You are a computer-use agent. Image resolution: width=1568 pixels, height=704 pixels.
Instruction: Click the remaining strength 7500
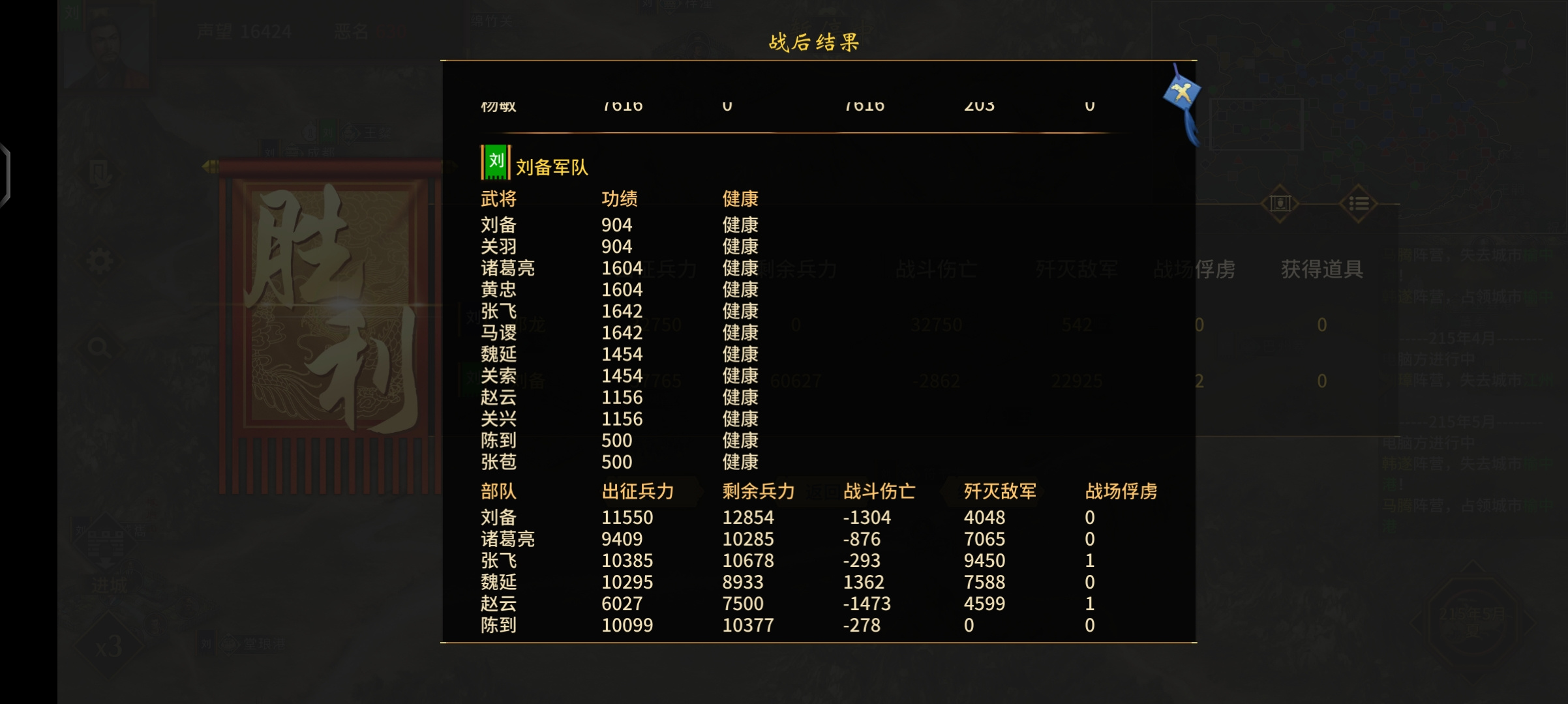(743, 604)
